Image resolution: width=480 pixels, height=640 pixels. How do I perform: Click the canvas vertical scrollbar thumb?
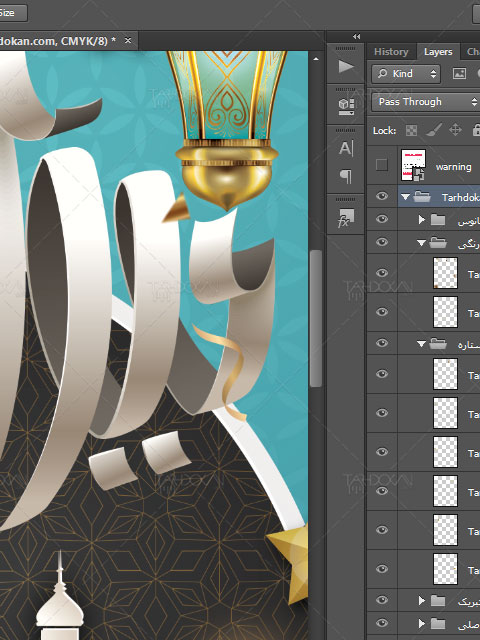coord(316,318)
